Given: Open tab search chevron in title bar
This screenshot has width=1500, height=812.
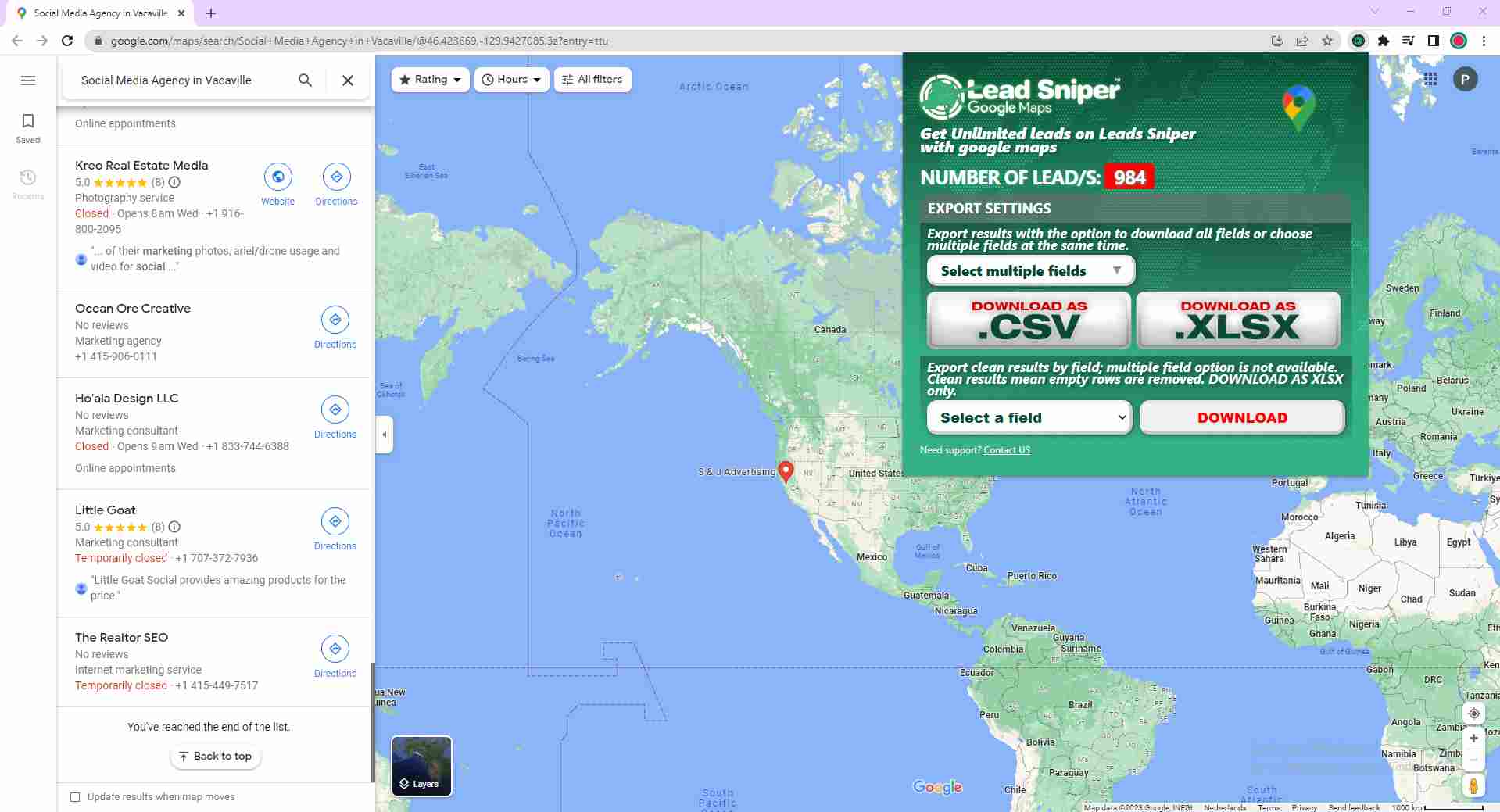Looking at the screenshot, I should point(1374,12).
